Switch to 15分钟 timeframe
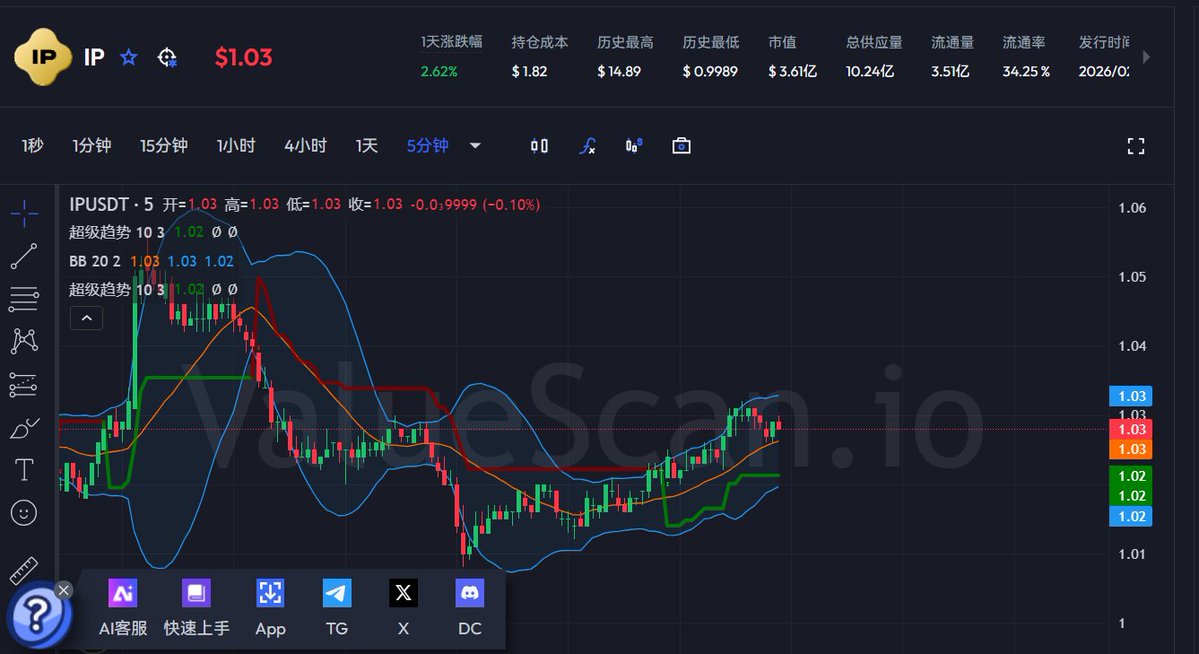This screenshot has width=1199, height=654. 164,145
